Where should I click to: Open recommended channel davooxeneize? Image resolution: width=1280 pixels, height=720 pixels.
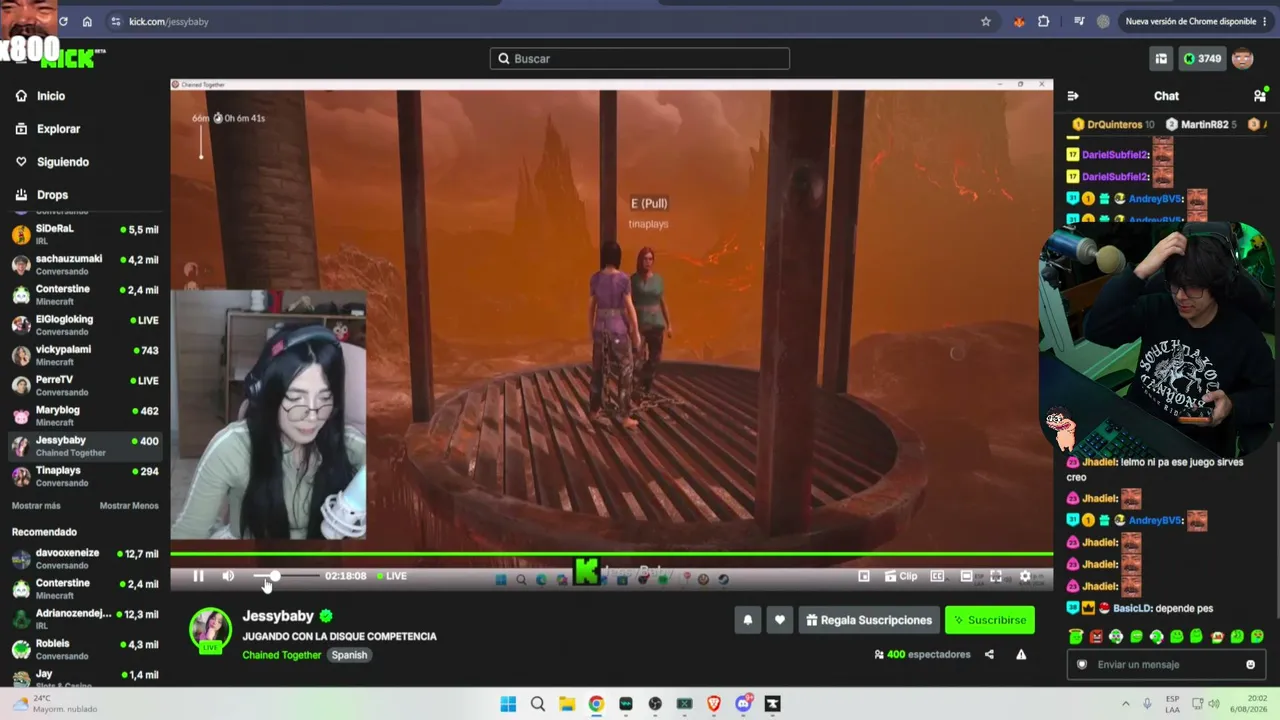[85, 558]
